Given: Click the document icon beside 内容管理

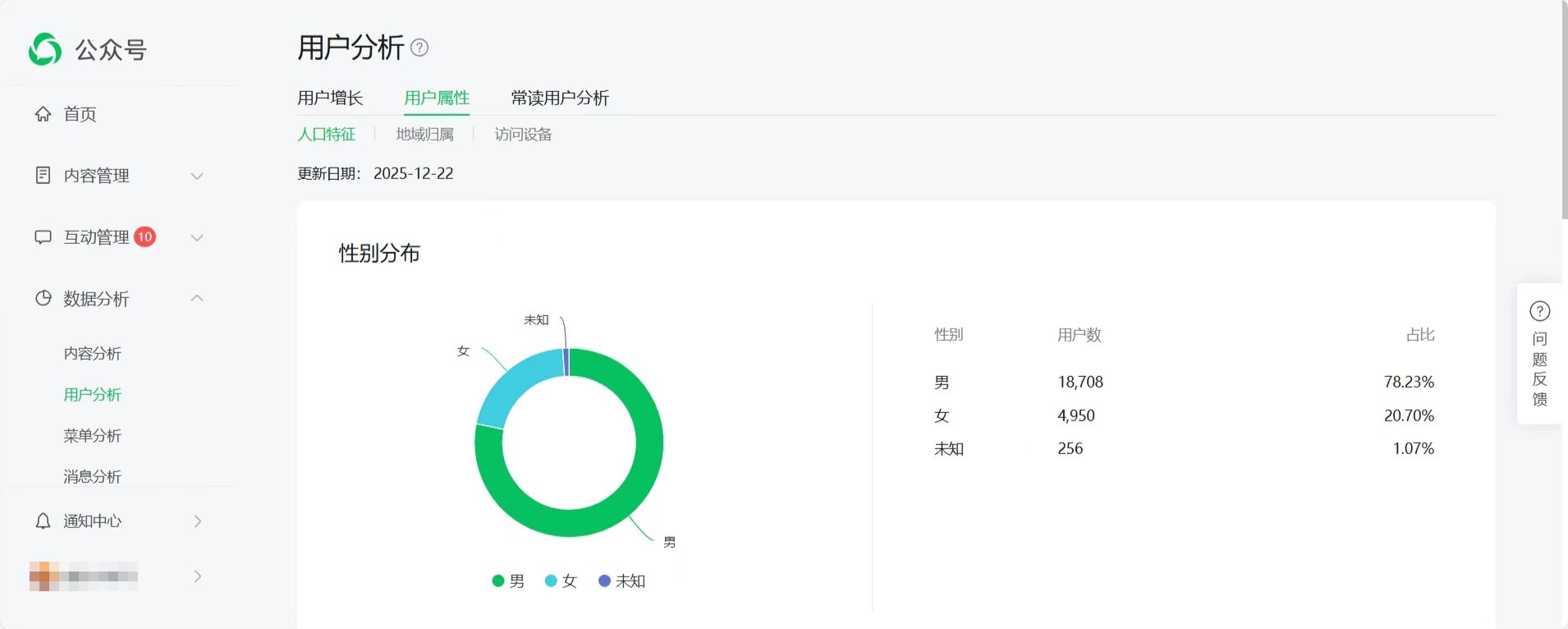Looking at the screenshot, I should click(x=43, y=175).
